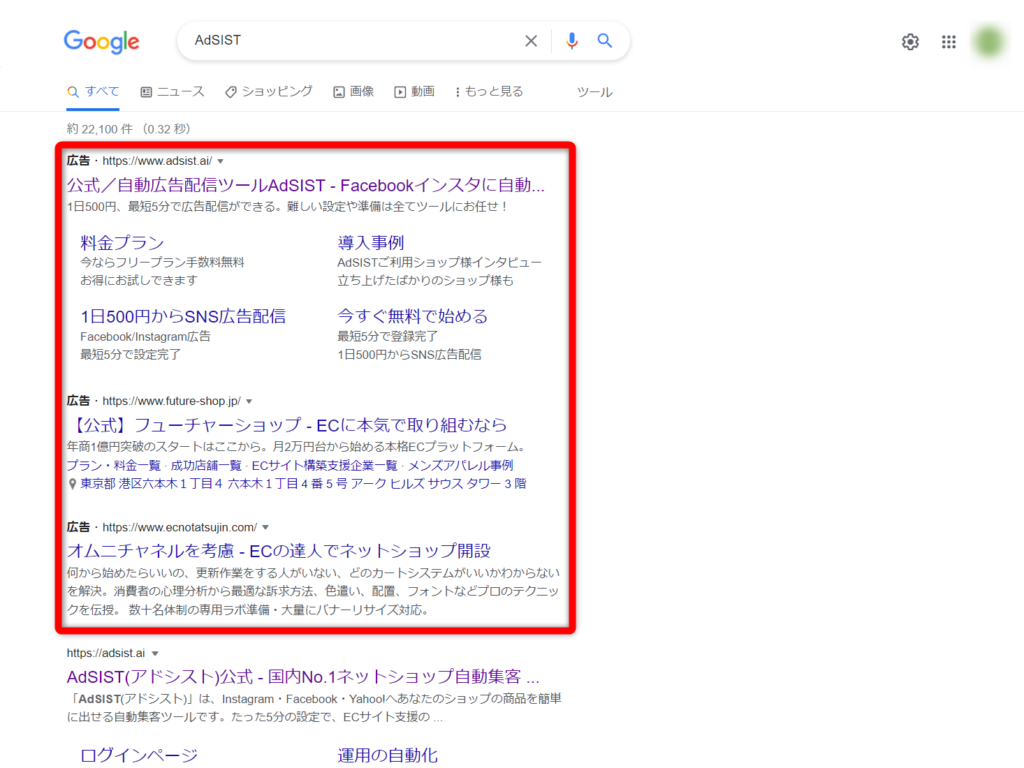Follow the メンズアパレル事例 link
This screenshot has height=768, width=1024.
460,466
